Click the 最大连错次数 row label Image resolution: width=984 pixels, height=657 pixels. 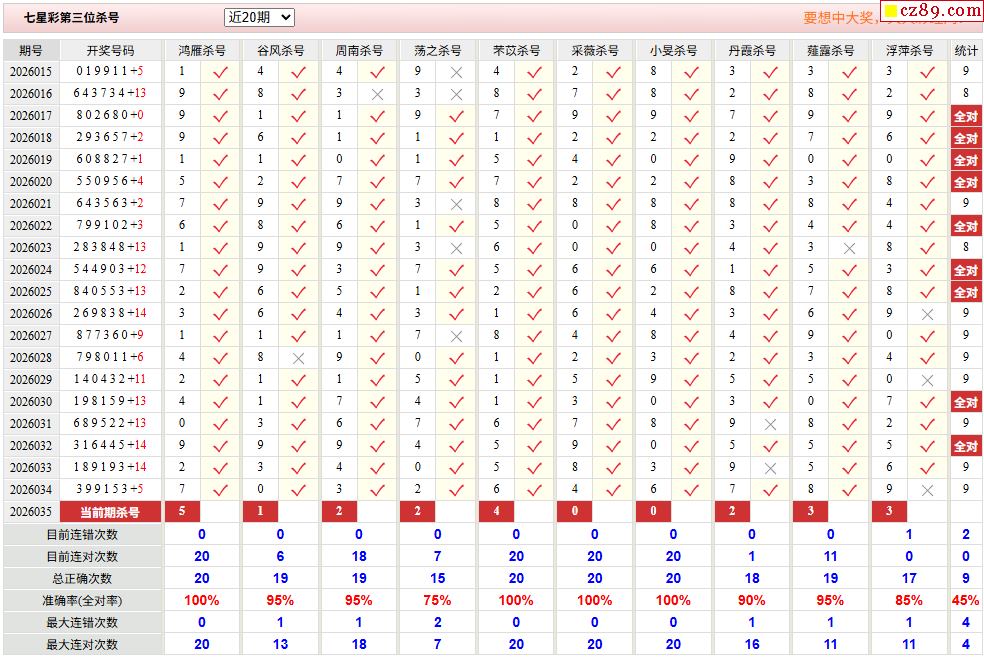click(83, 622)
